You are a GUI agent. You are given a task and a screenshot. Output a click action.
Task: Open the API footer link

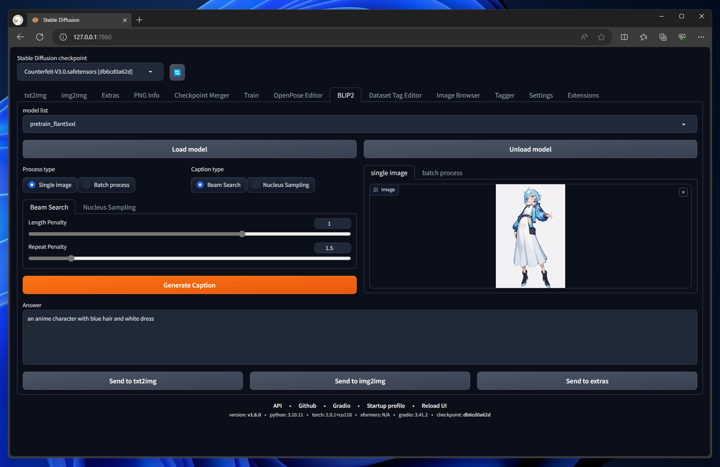(x=277, y=406)
